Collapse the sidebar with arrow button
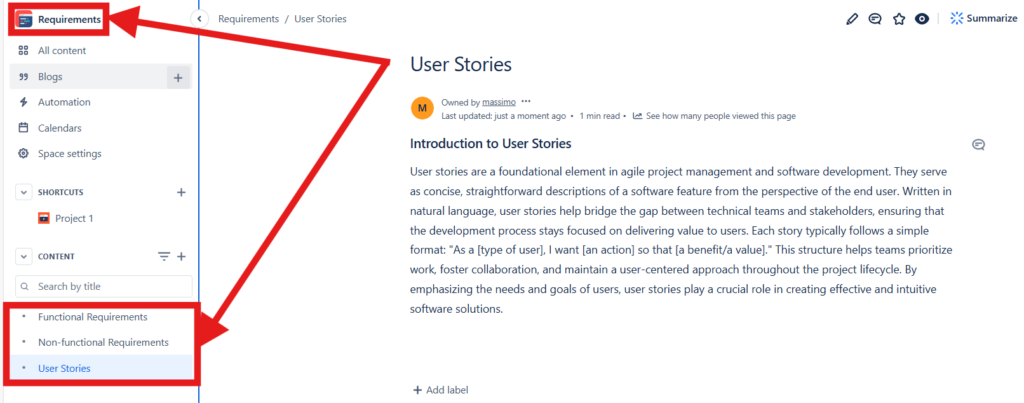The image size is (1024, 403). [199, 19]
